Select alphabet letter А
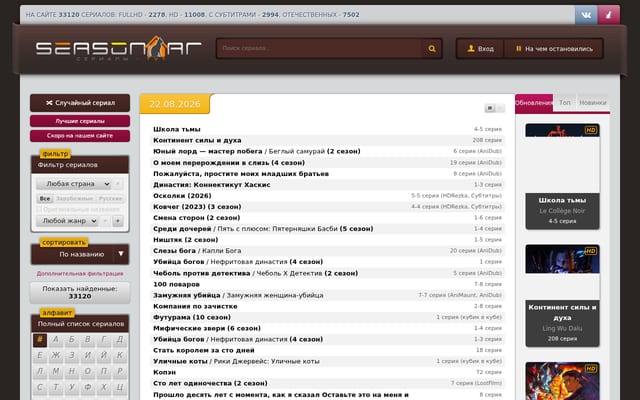640x400 pixels. coord(56,340)
